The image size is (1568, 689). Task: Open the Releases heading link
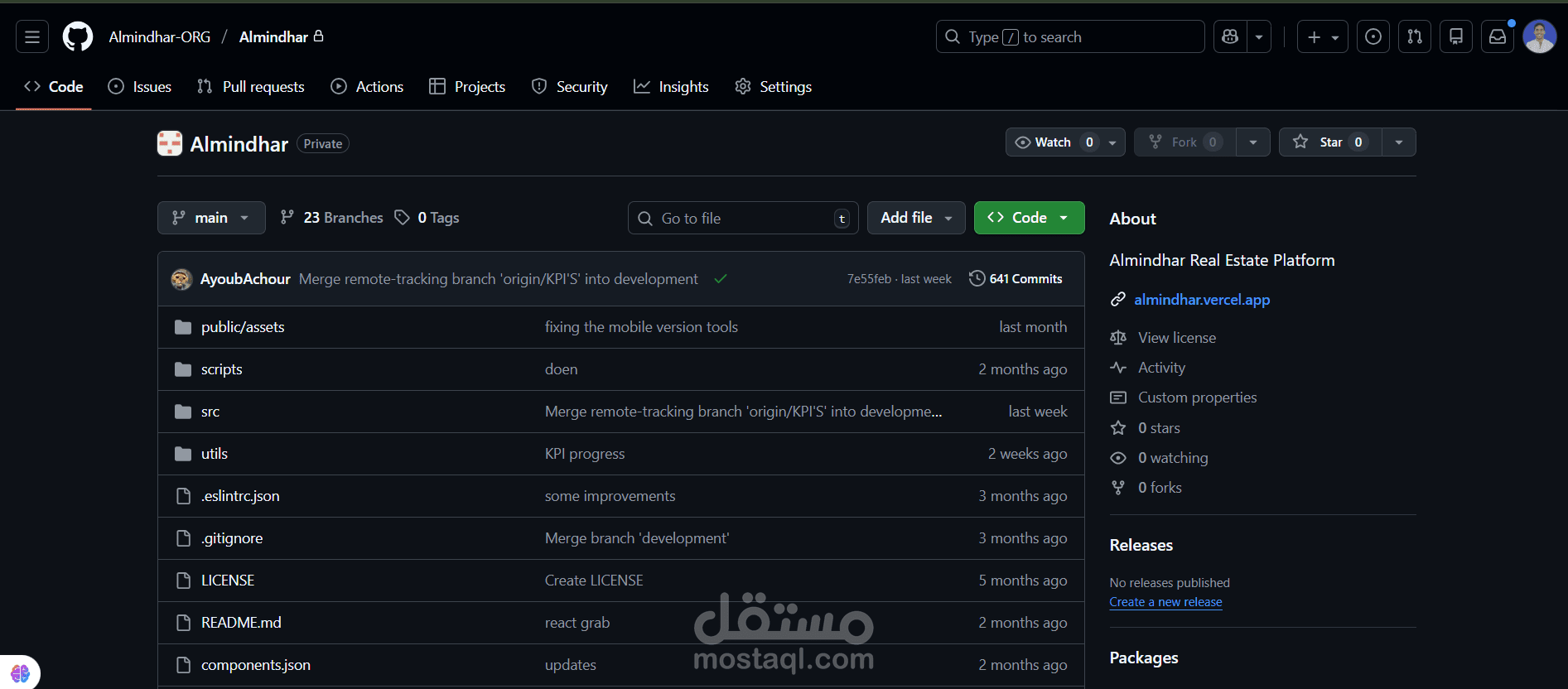[1141, 545]
